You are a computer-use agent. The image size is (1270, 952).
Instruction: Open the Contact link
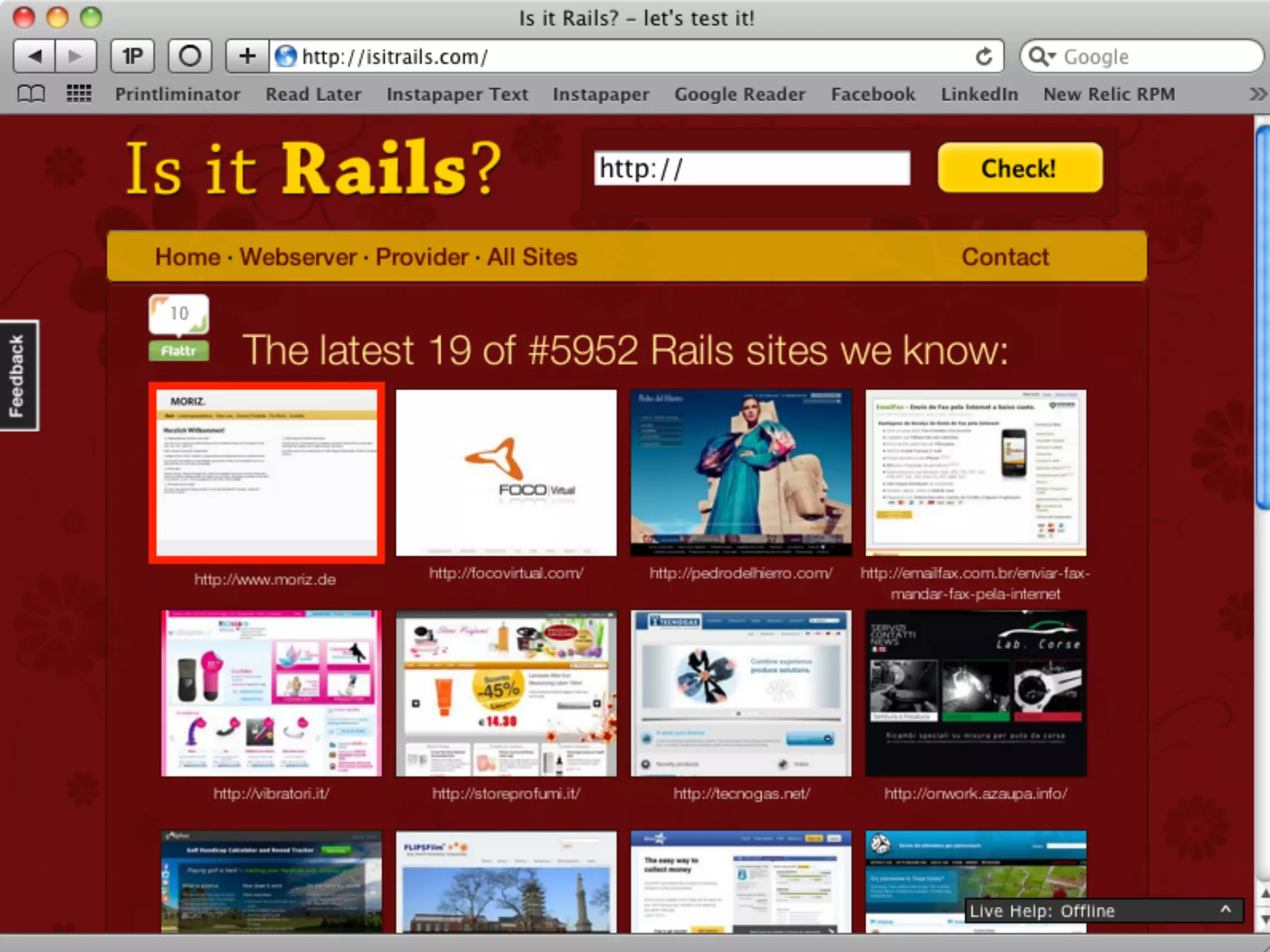[x=1005, y=257]
